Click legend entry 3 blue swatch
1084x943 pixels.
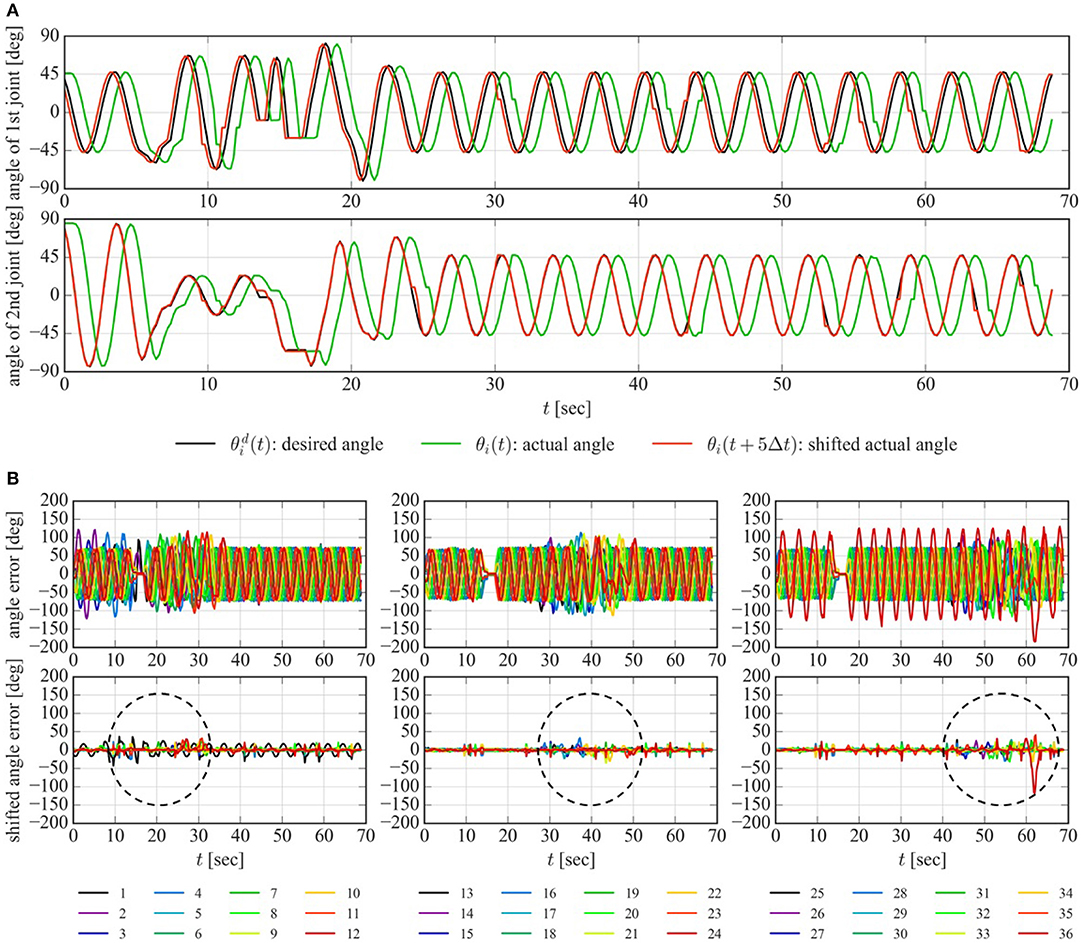[x=93, y=933]
